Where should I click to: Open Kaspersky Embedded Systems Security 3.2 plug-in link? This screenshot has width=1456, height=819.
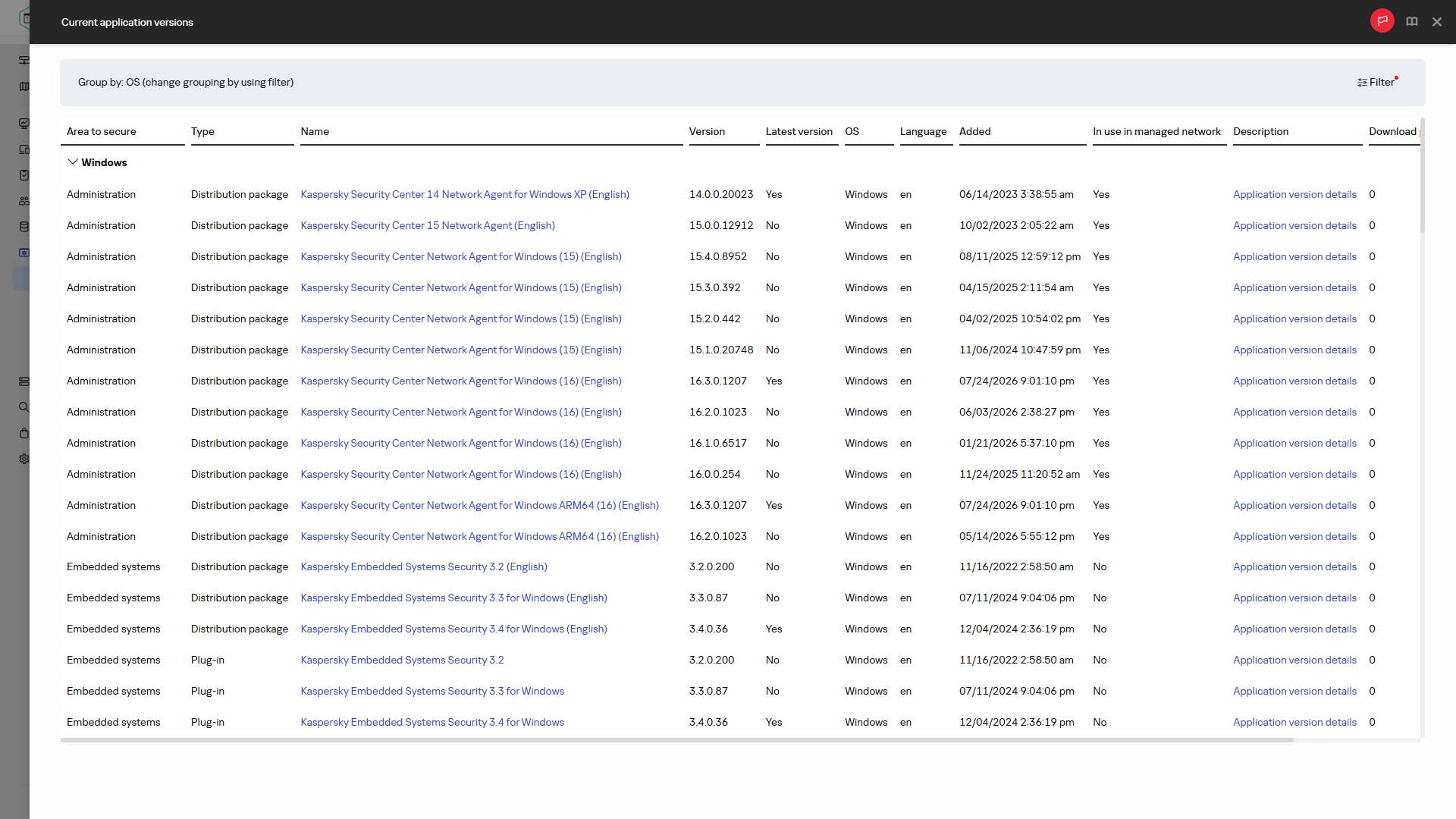[x=402, y=660]
